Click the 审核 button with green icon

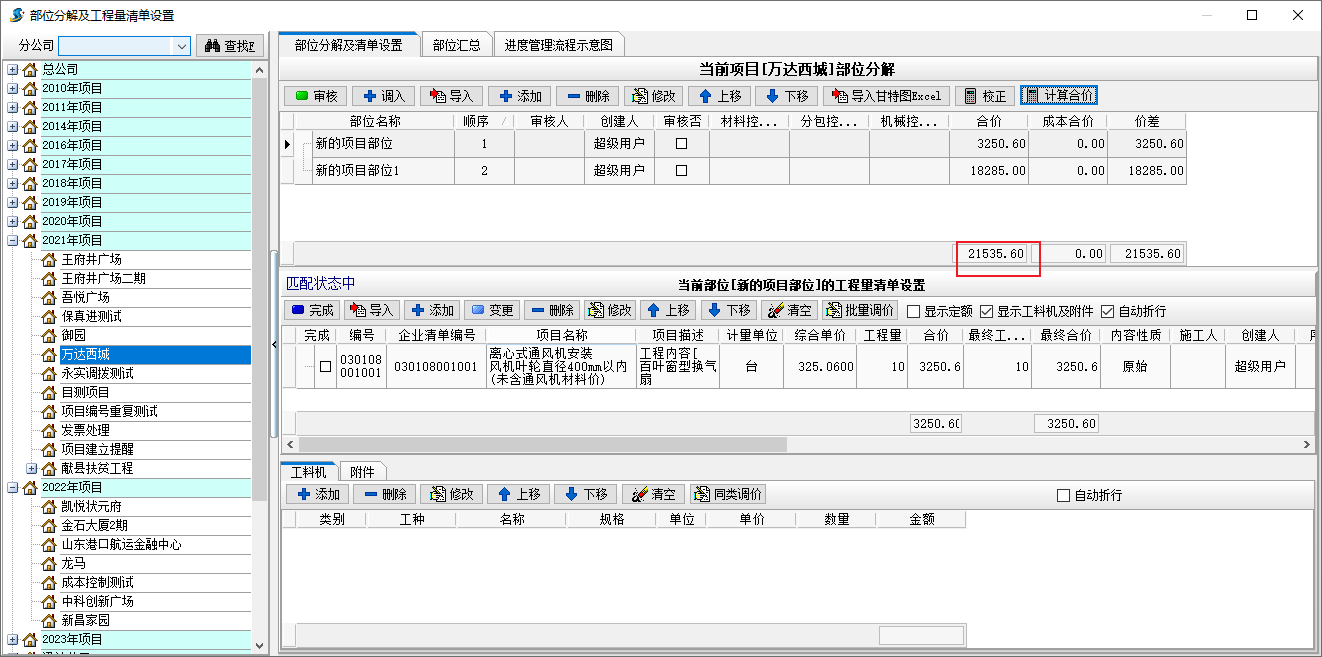pyautogui.click(x=316, y=96)
